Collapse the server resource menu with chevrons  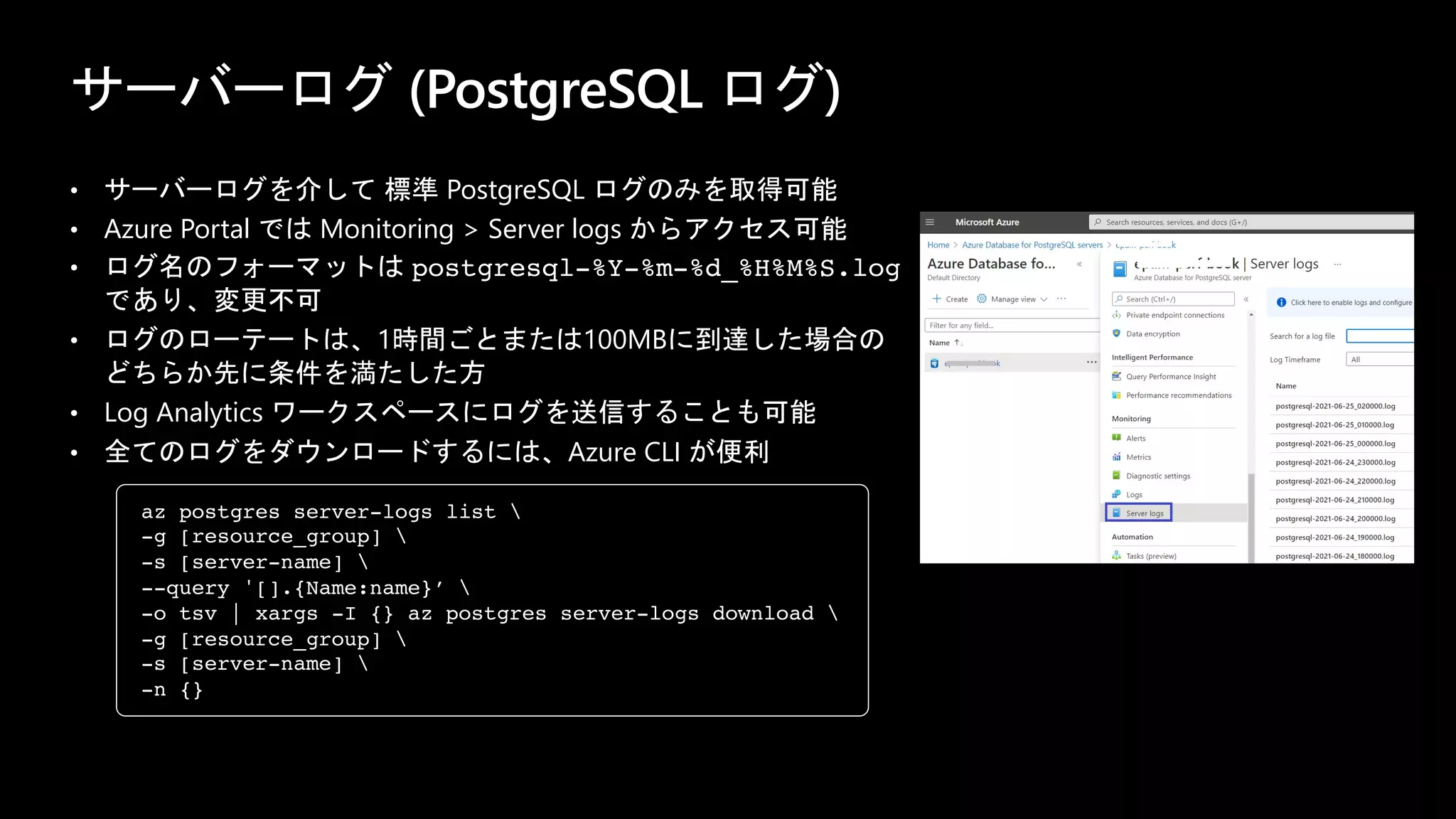point(1246,299)
